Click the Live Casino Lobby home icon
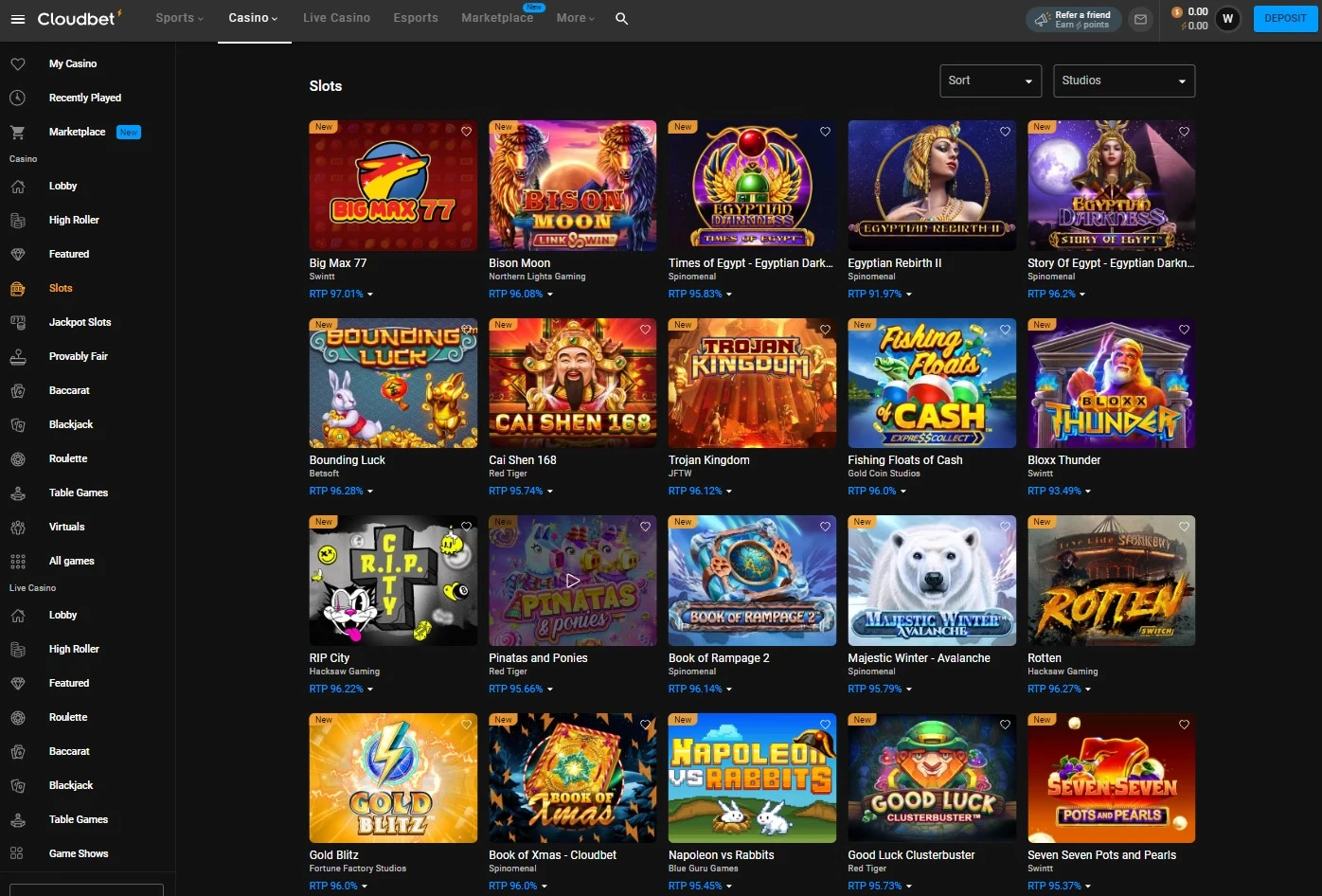Screen dimensions: 1322x896 point(17,615)
